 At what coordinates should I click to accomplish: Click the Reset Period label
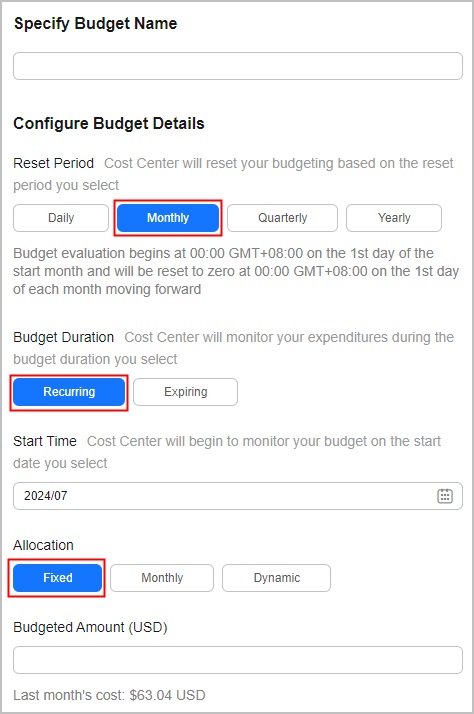point(53,163)
